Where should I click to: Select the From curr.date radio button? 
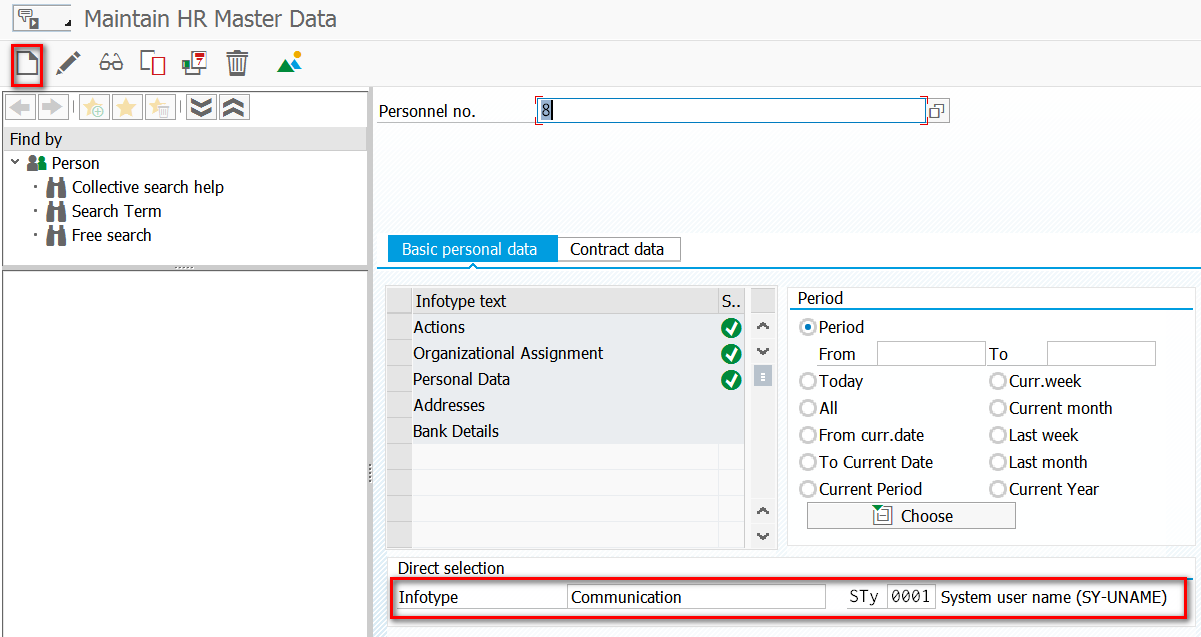point(808,435)
